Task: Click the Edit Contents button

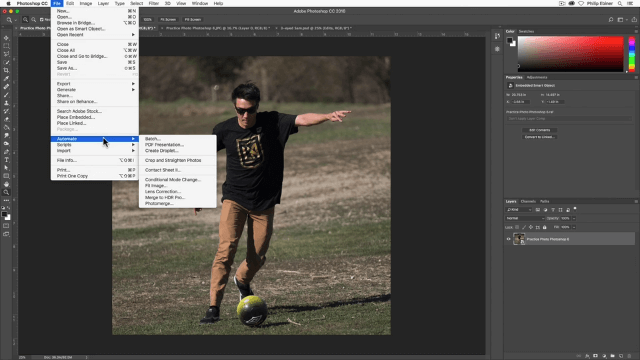Action: [x=540, y=130]
